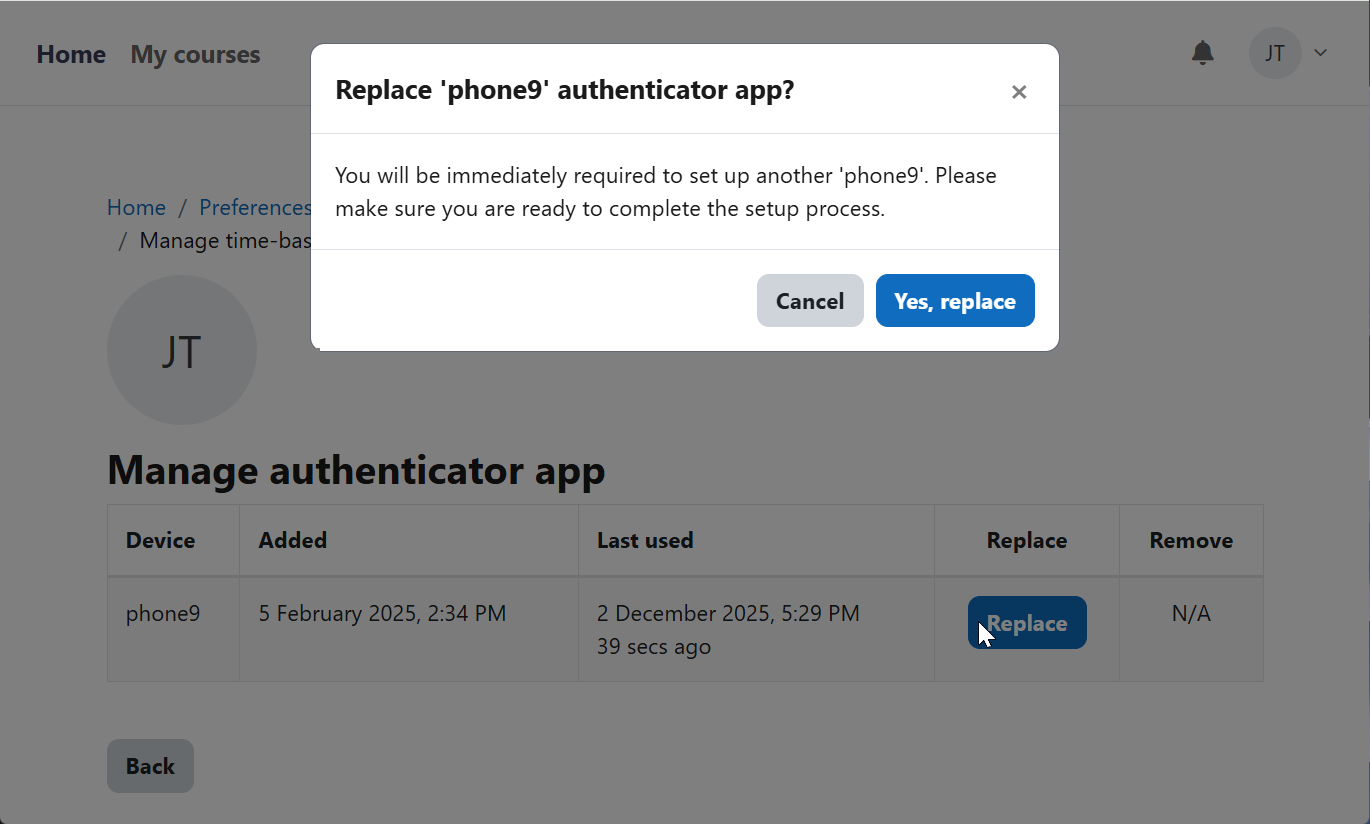Screen dimensions: 1370x824
Task: Close the replace dialog with X
Action: click(x=1019, y=92)
